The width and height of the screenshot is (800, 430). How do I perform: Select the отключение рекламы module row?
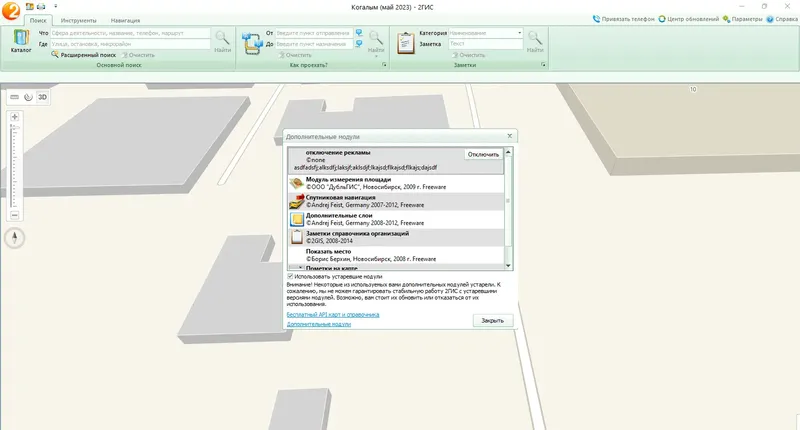(x=396, y=160)
